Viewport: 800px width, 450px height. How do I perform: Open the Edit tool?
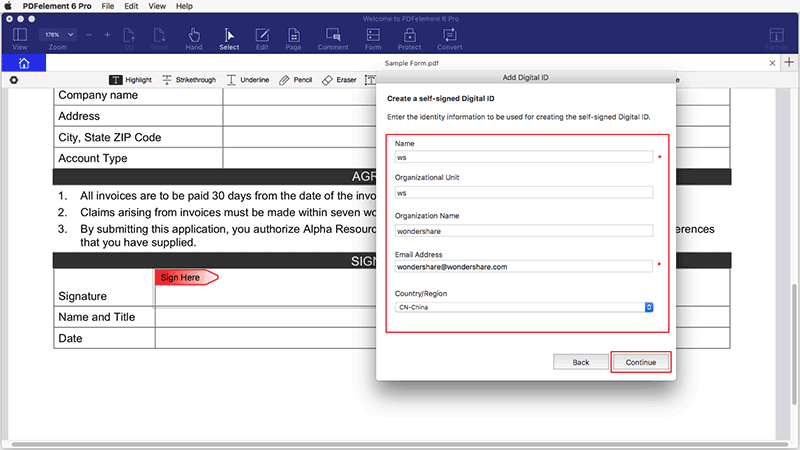click(x=262, y=39)
